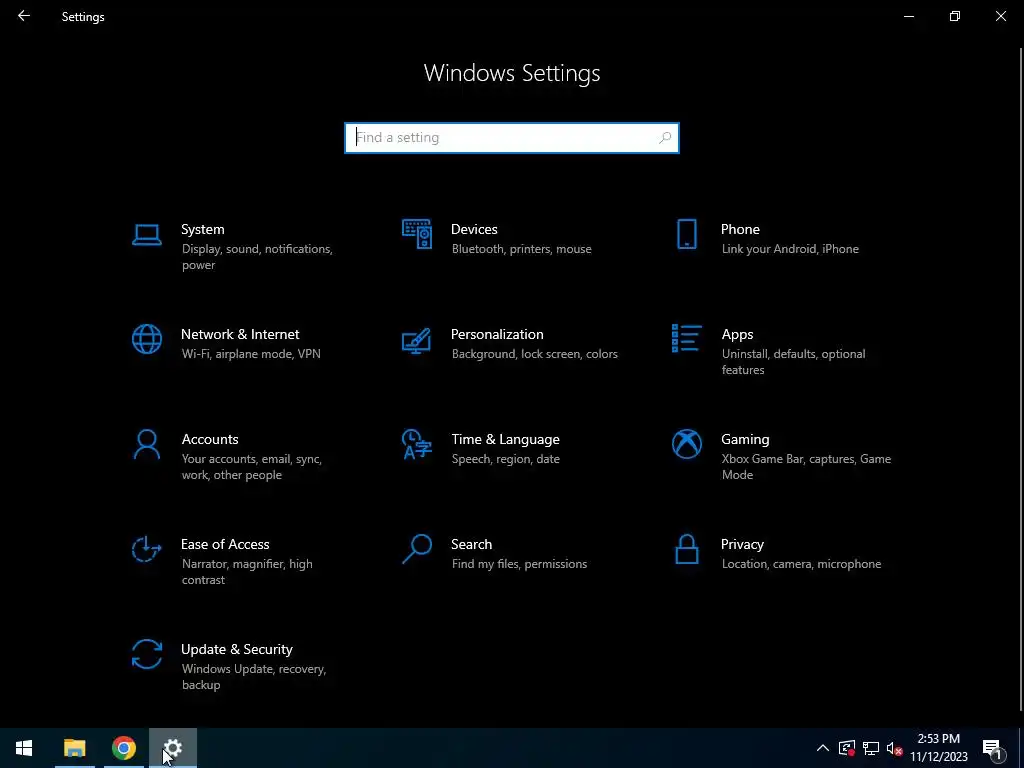Click 'Display, sound, notifications, power' text
Image resolution: width=1024 pixels, height=768 pixels.
pos(257,257)
